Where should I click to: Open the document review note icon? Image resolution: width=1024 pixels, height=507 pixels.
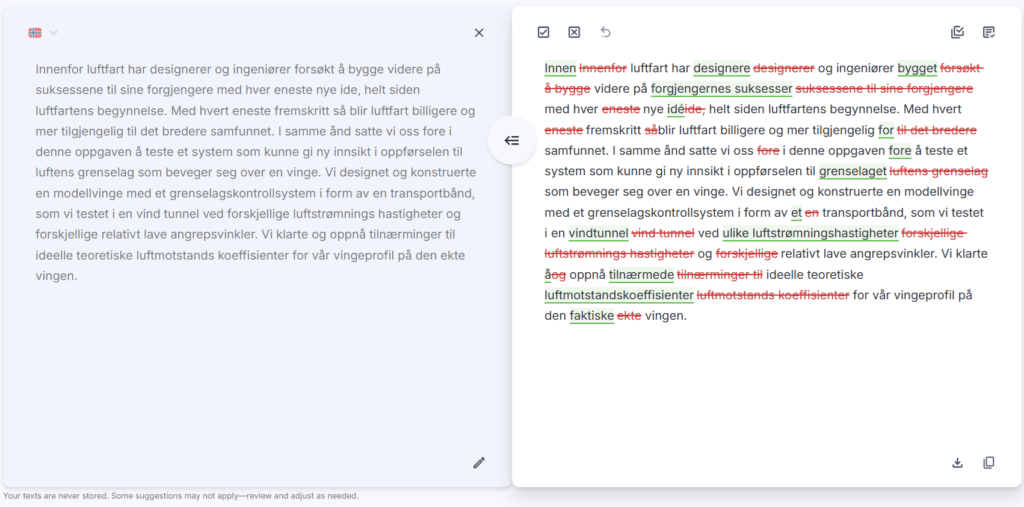tap(989, 32)
